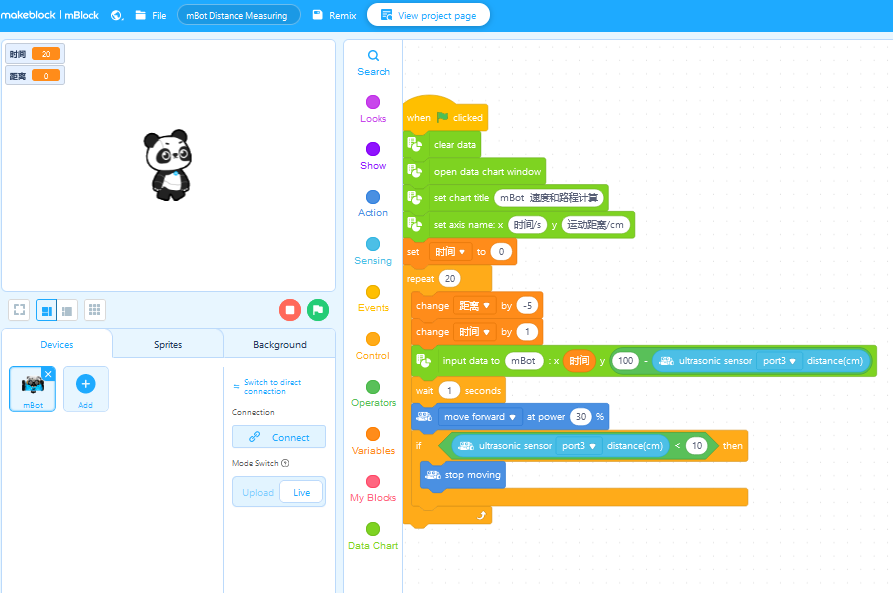Edit the project name mBot Distance Measuring

click(239, 15)
